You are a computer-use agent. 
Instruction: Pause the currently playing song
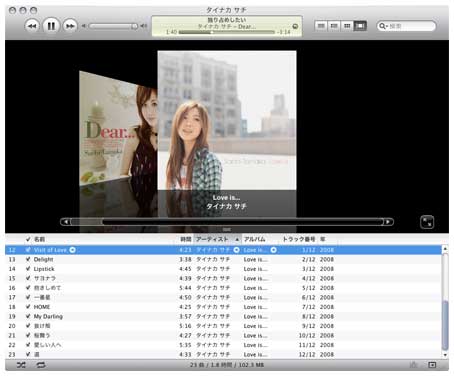[51, 26]
